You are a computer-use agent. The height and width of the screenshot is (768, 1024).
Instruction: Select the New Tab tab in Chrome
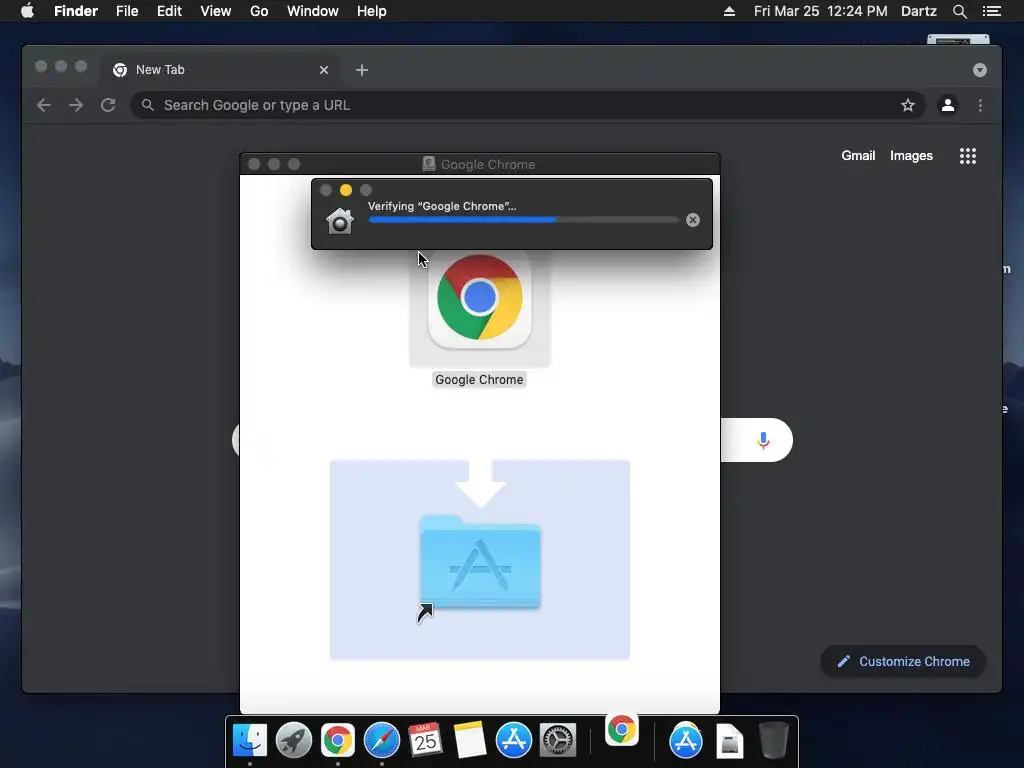tap(219, 70)
